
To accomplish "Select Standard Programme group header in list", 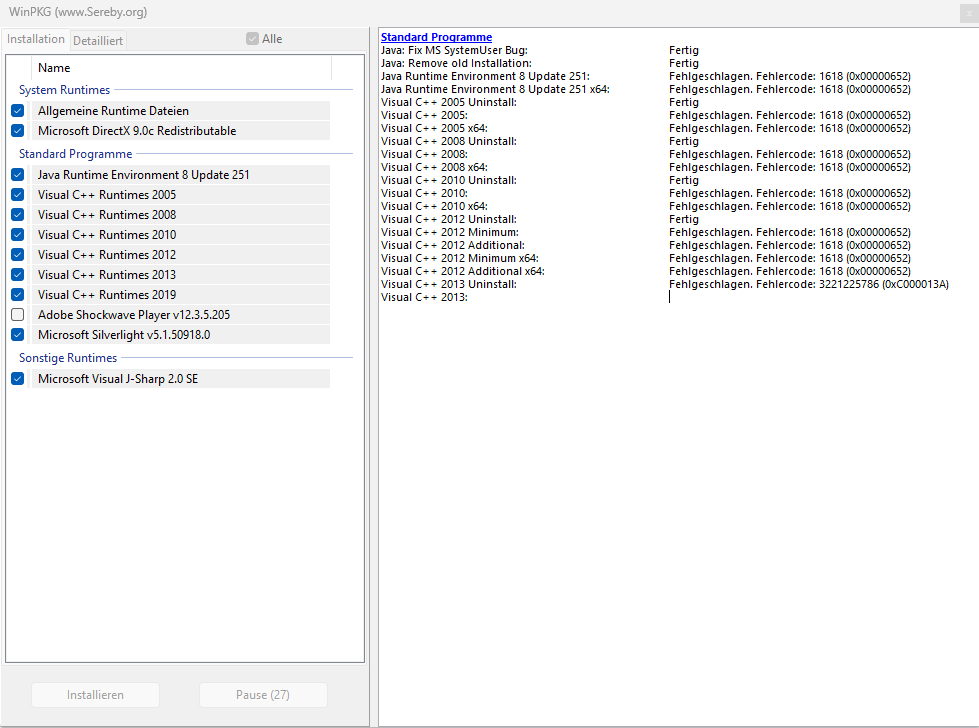I will tap(76, 154).
